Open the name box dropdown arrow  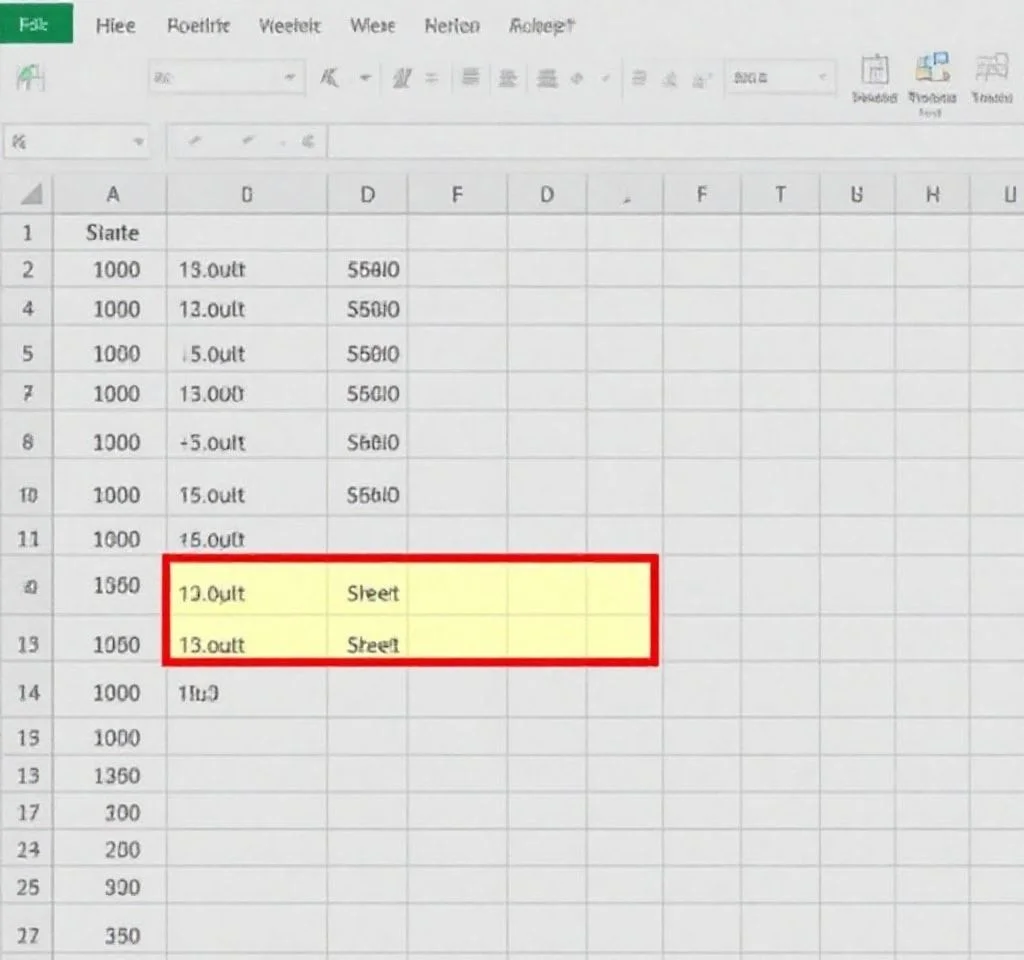click(x=138, y=142)
